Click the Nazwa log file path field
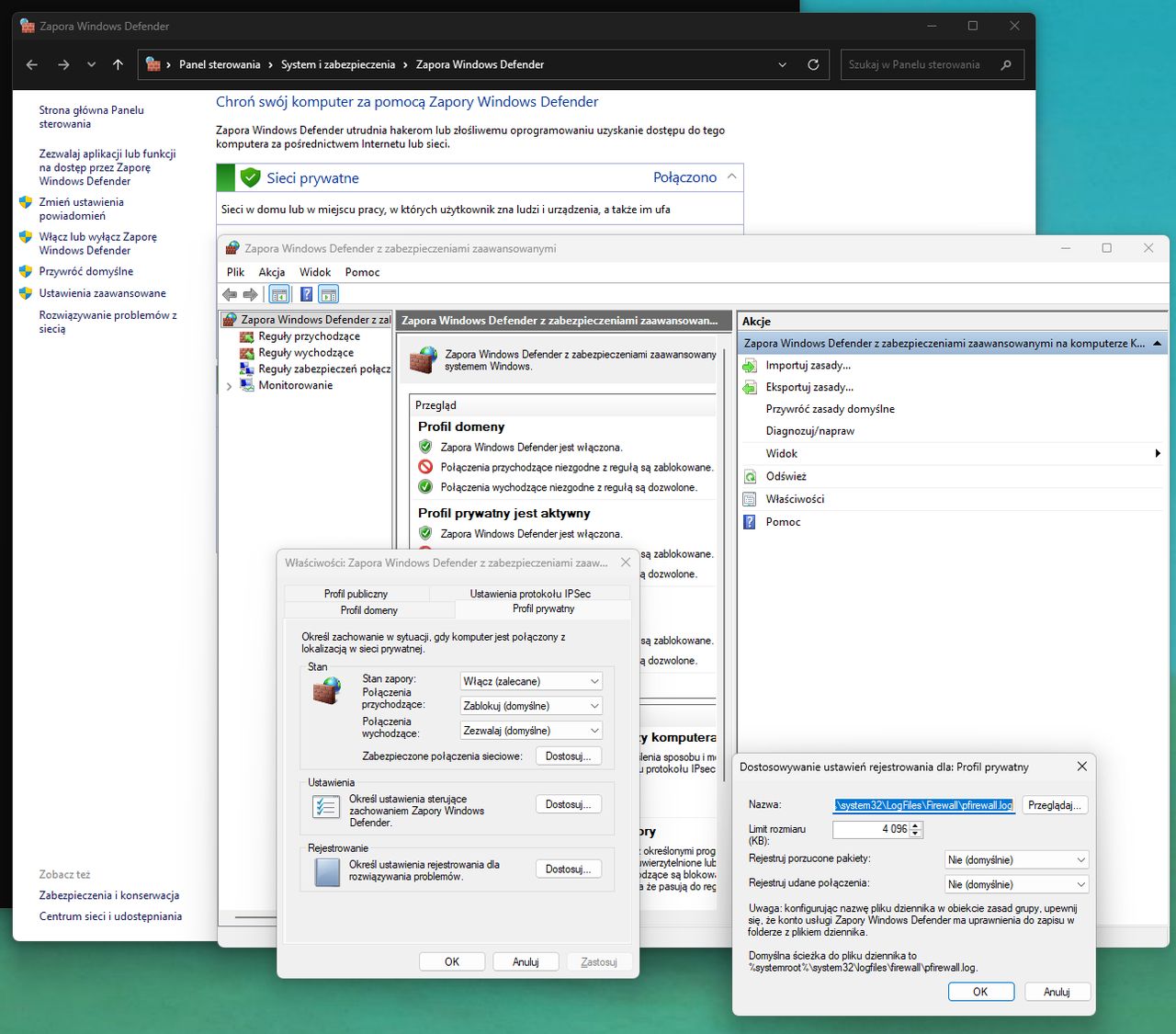 point(923,805)
